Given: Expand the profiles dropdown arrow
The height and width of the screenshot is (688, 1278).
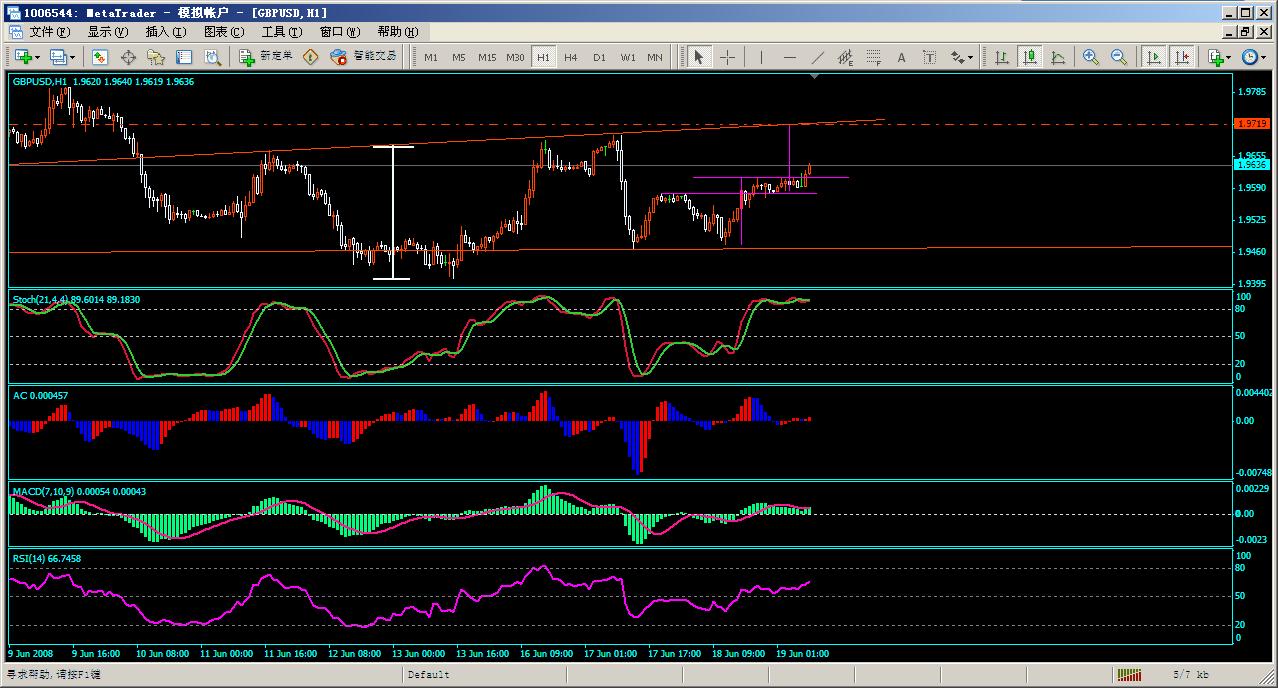Looking at the screenshot, I should [73, 57].
